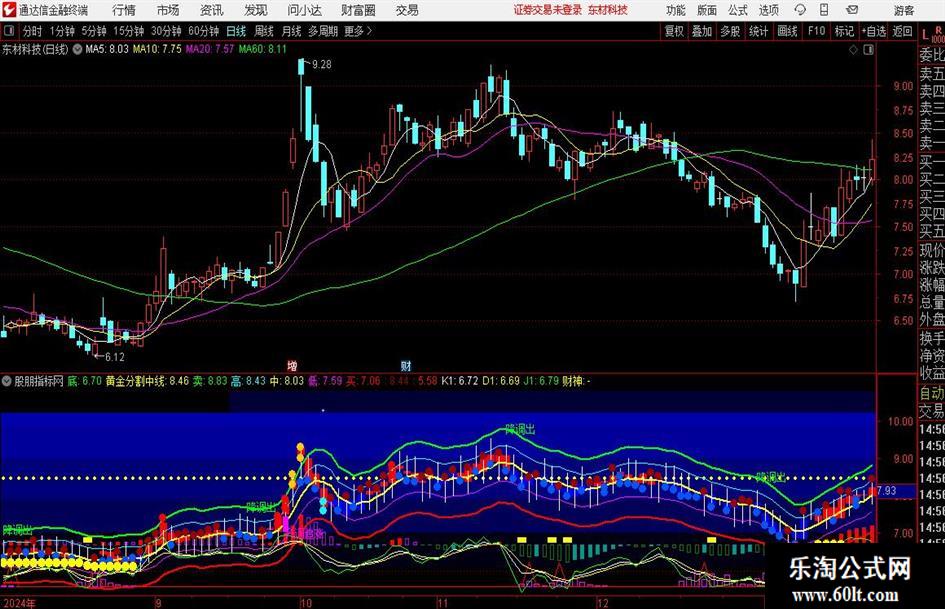Image resolution: width=945 pixels, height=609 pixels.
Task: Open the 财富圈 menu
Action: click(358, 10)
